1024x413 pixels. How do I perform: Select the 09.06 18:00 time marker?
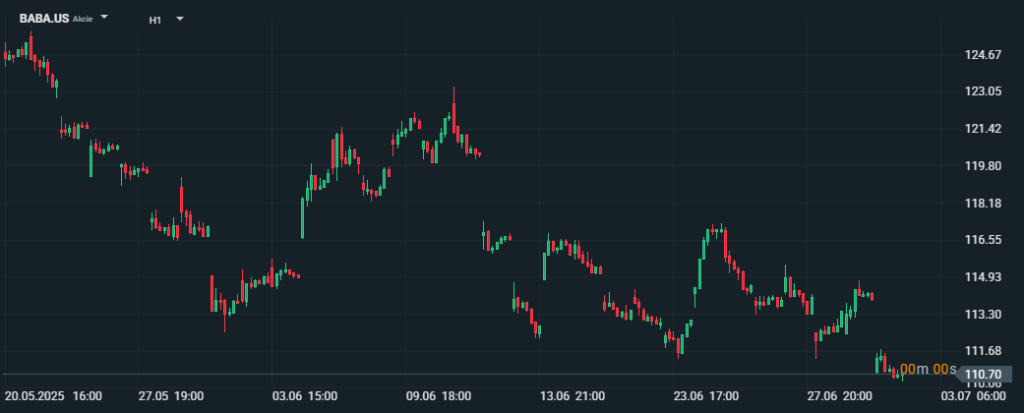(438, 396)
